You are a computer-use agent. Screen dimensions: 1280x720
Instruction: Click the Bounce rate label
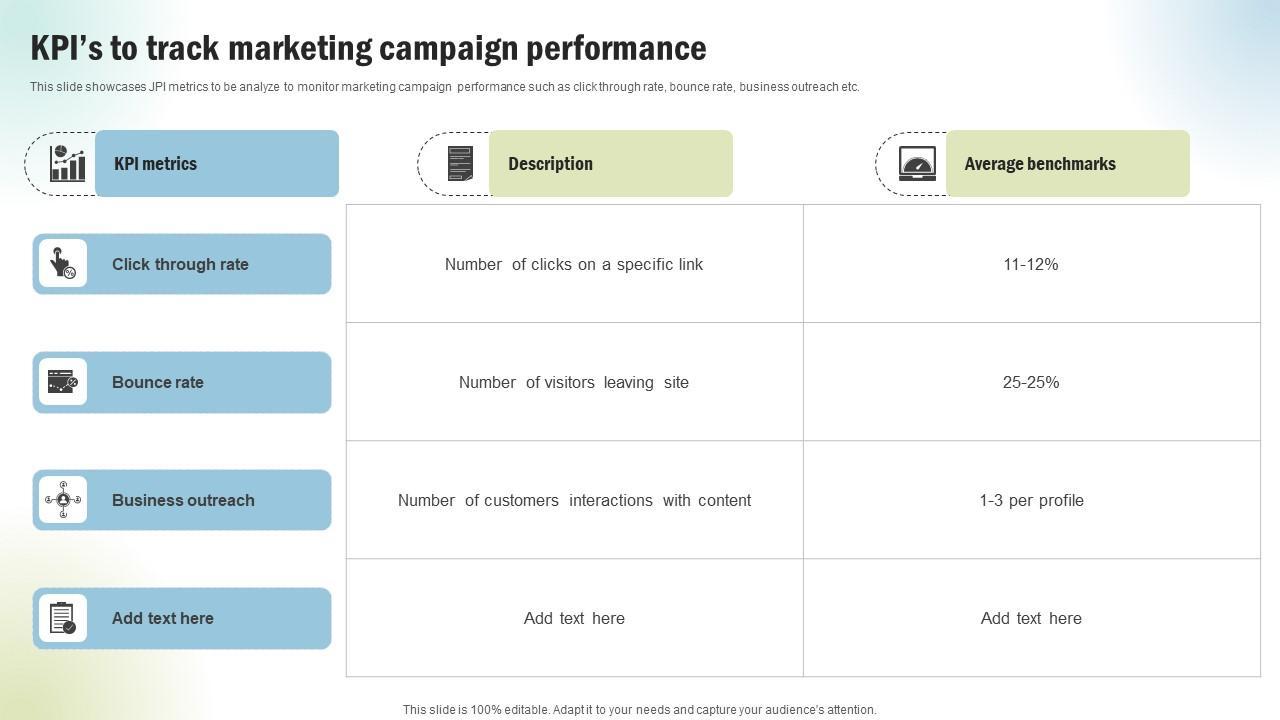click(158, 382)
